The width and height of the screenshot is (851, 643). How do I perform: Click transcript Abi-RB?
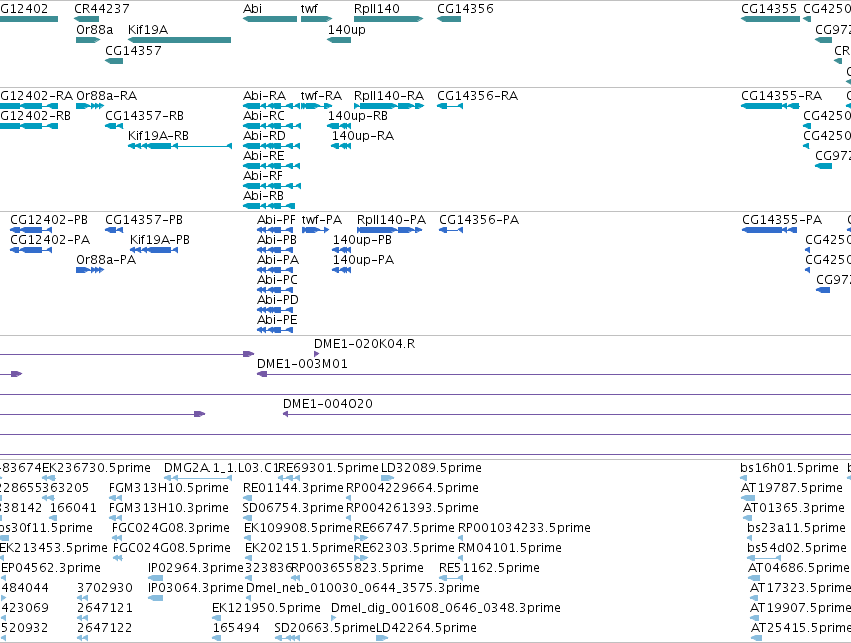[x=264, y=196]
